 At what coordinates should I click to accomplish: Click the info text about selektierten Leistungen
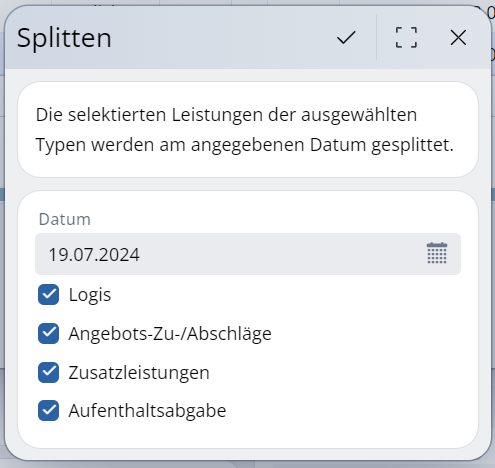tap(245, 129)
